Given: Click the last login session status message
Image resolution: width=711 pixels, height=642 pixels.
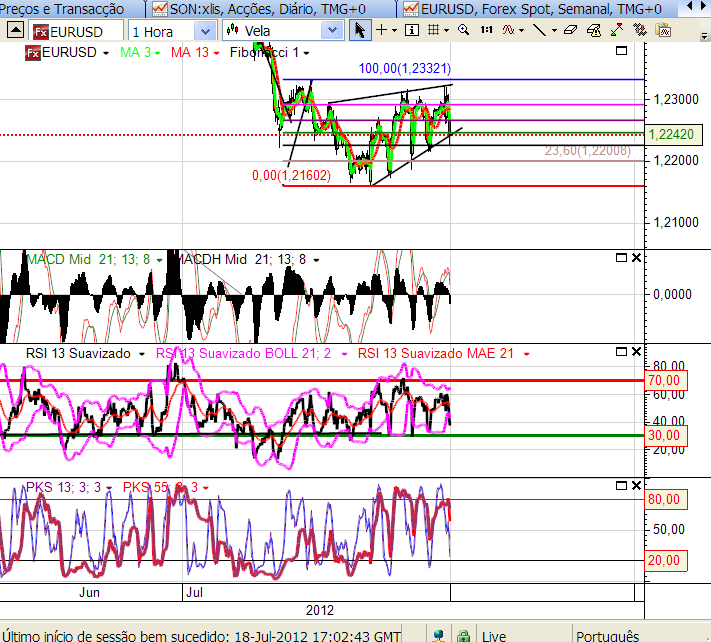Looking at the screenshot, I should [201, 636].
